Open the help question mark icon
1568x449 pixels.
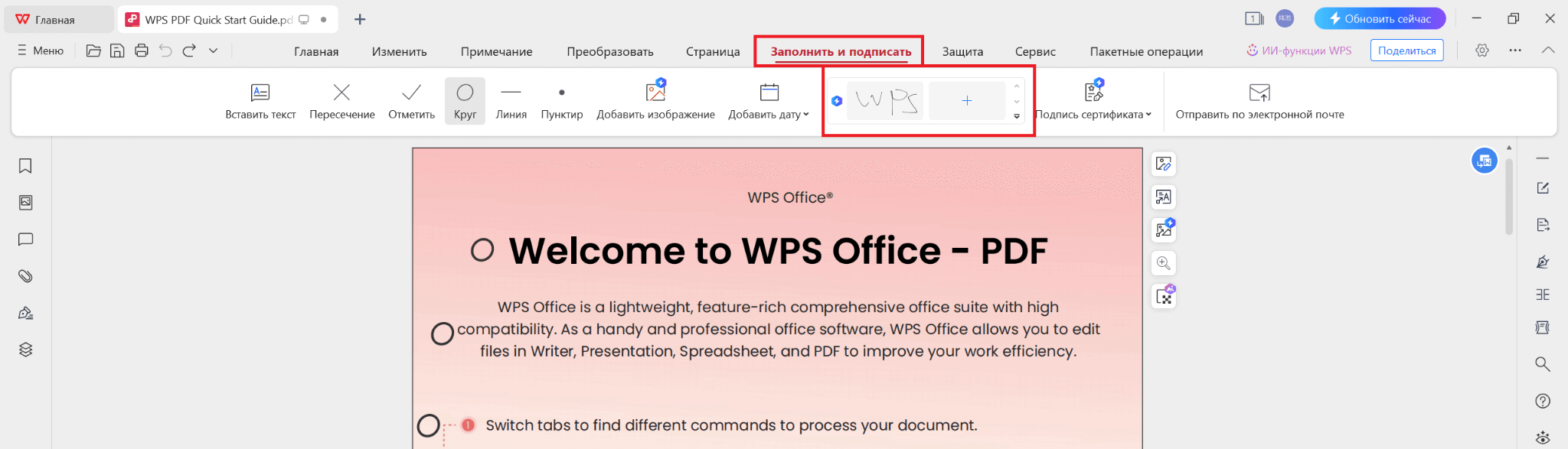click(1543, 401)
